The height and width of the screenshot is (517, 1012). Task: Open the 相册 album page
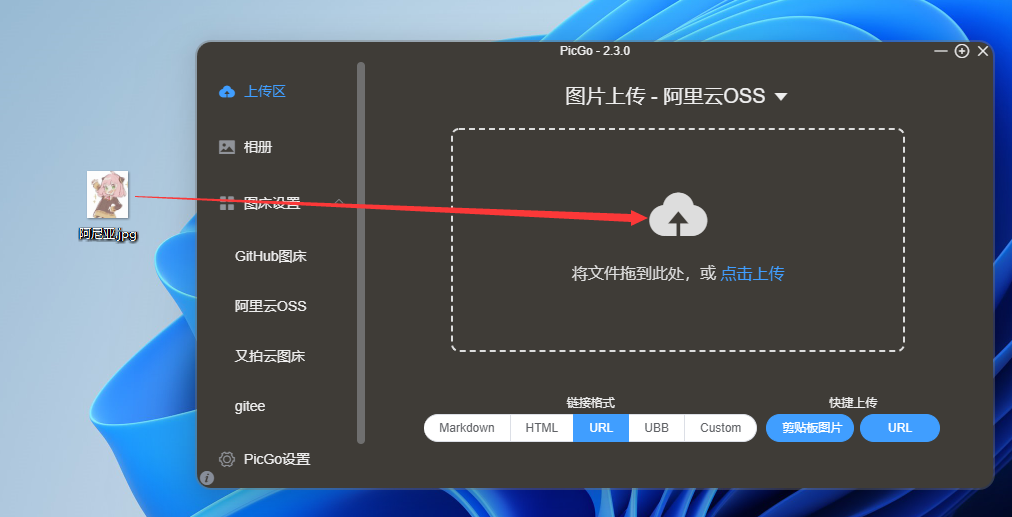pyautogui.click(x=258, y=147)
